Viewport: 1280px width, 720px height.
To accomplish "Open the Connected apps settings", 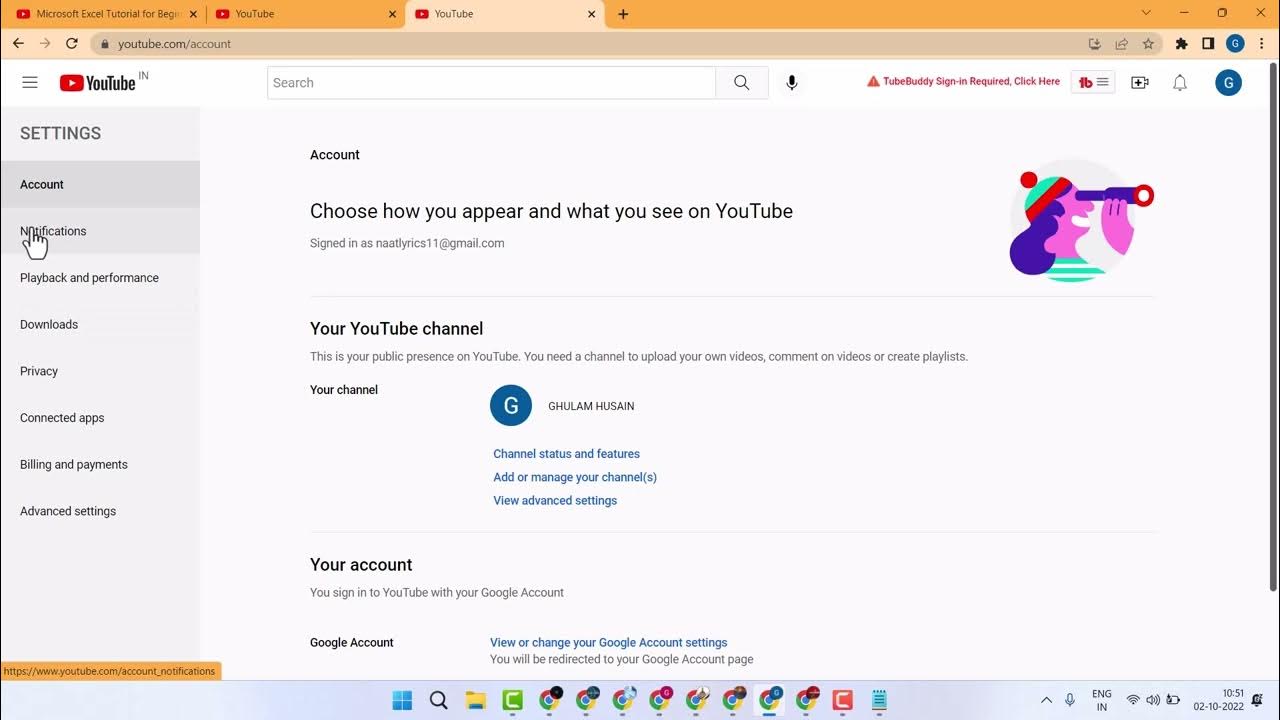I will [100, 418].
